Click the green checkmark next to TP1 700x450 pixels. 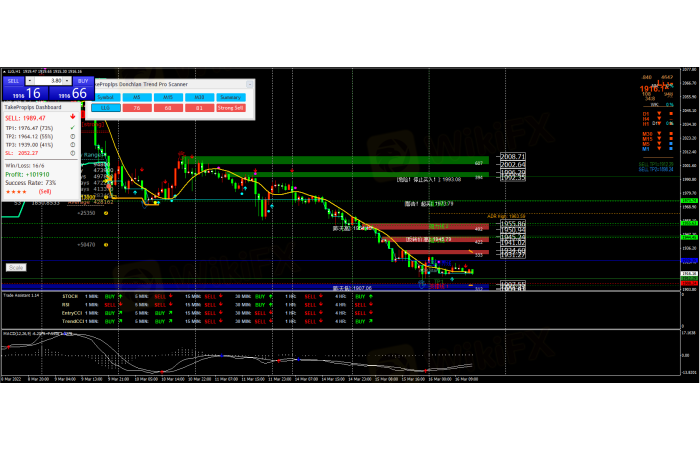pos(73,127)
